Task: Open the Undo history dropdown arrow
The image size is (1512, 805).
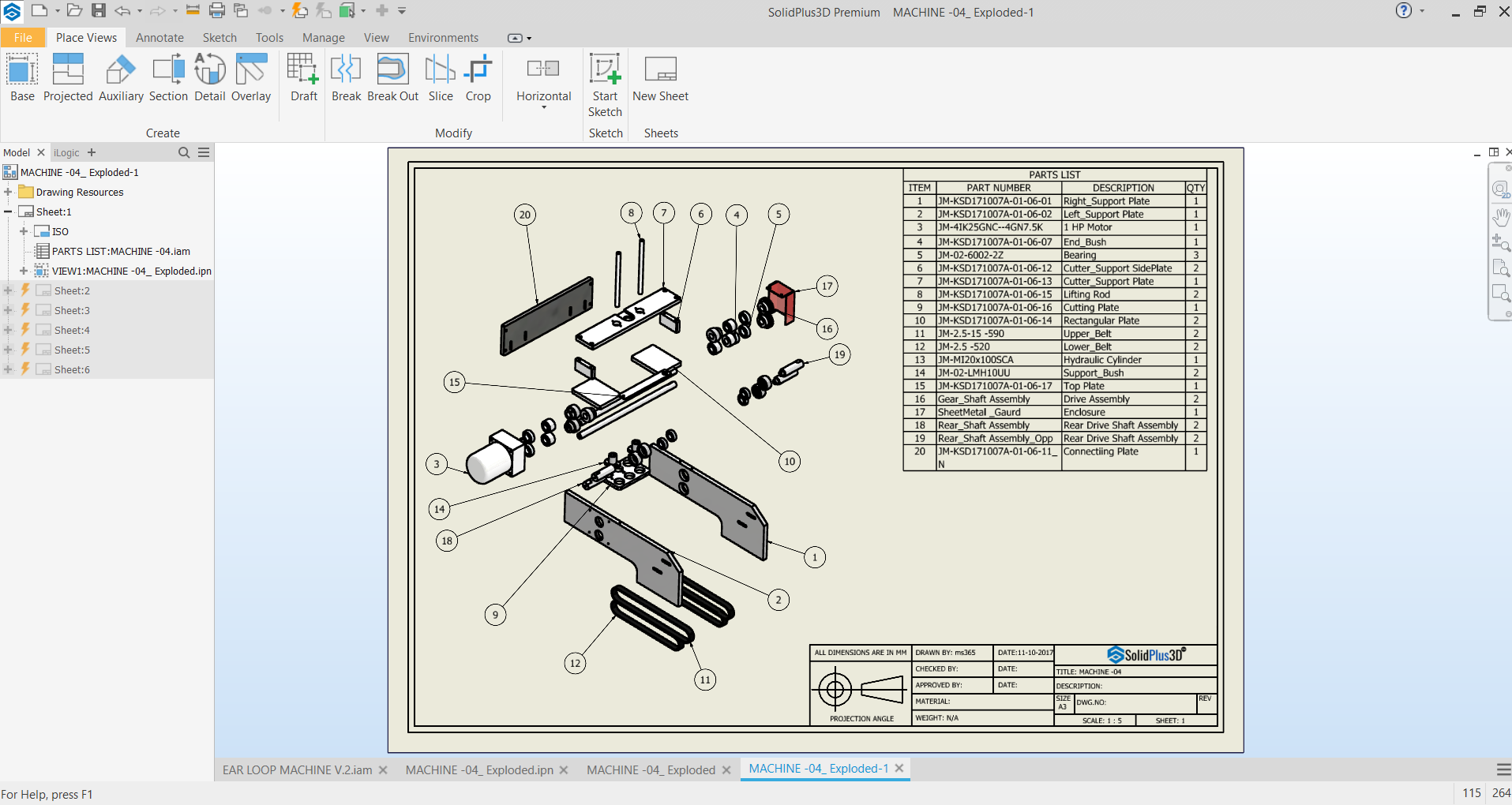Action: coord(140,11)
